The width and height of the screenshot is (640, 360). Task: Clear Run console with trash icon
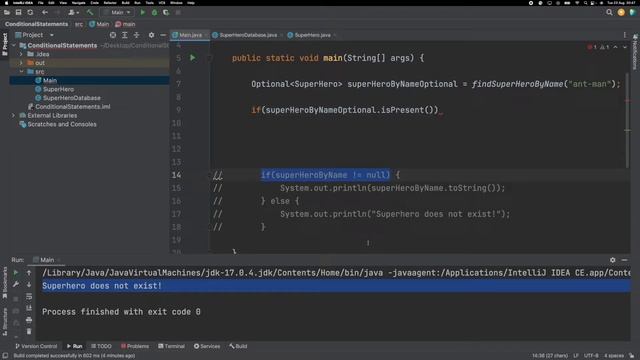[x=29, y=331]
